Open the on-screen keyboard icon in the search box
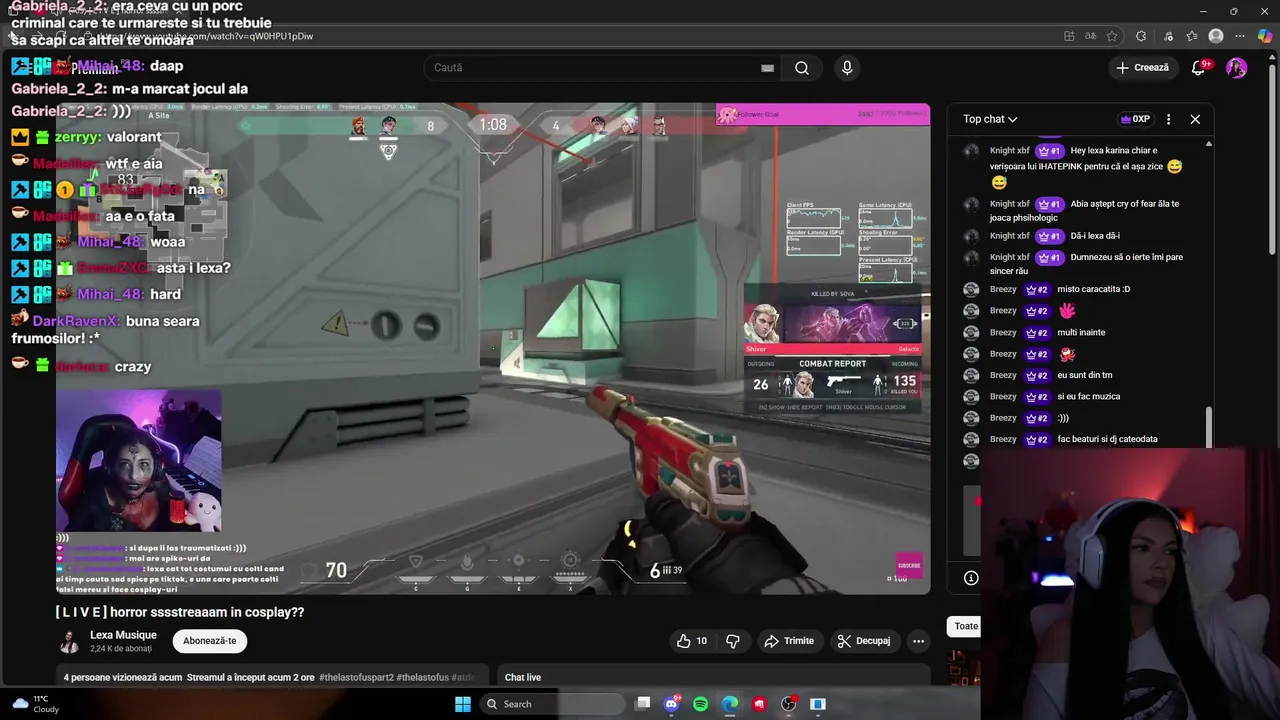This screenshot has height=720, width=1280. click(767, 68)
